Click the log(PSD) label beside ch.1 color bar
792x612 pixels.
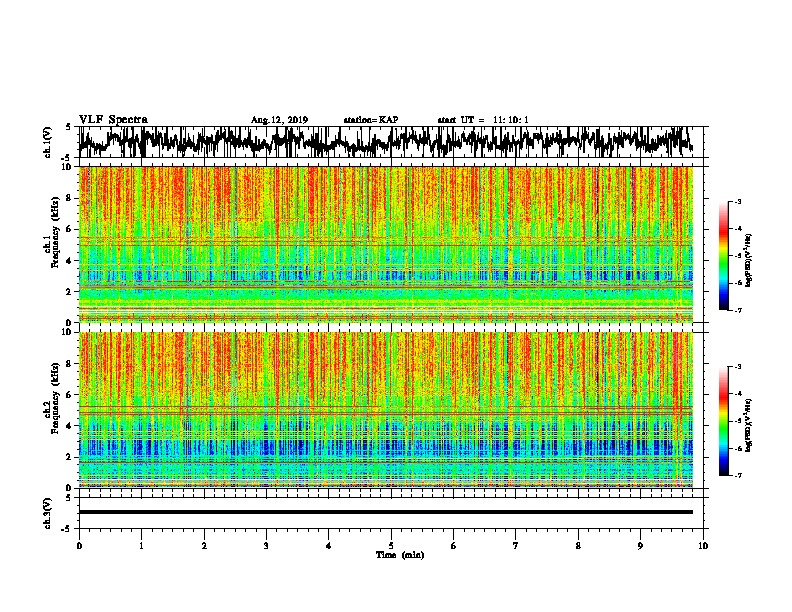pyautogui.click(x=749, y=260)
